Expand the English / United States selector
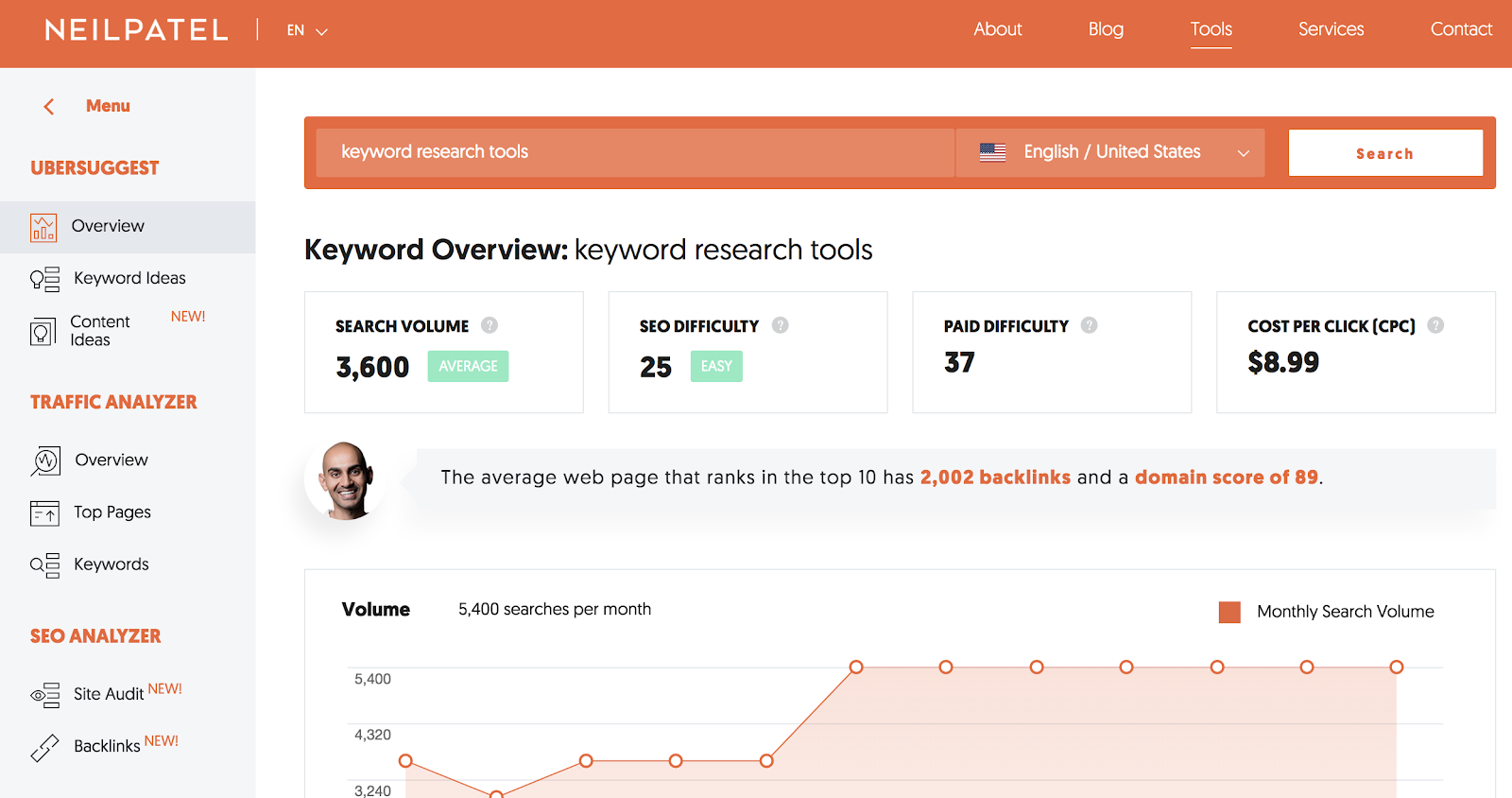The image size is (1512, 798). tap(1110, 152)
